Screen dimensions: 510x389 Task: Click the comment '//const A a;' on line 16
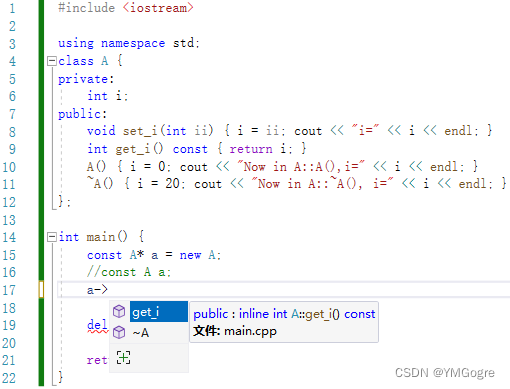[x=129, y=272]
